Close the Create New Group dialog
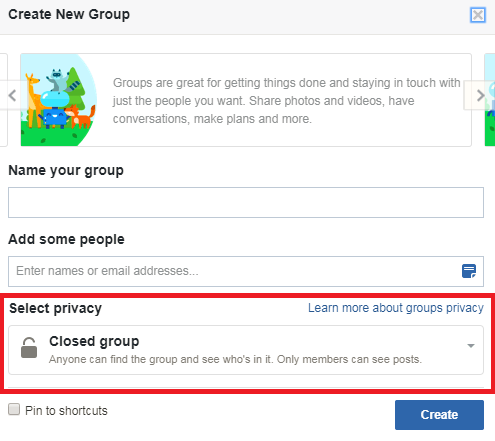This screenshot has height=441, width=495. point(478,15)
